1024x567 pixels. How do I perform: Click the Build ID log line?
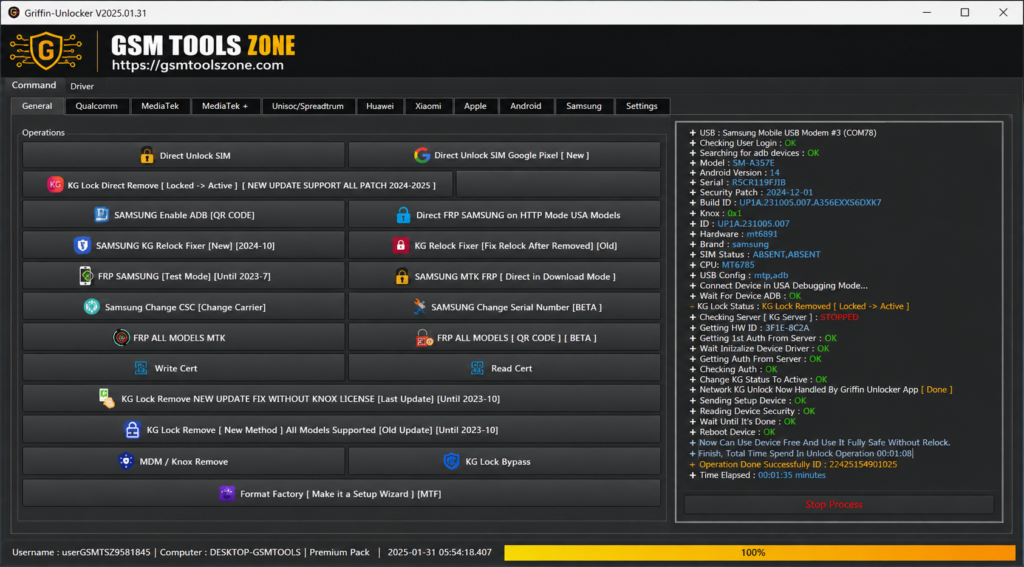click(x=786, y=202)
